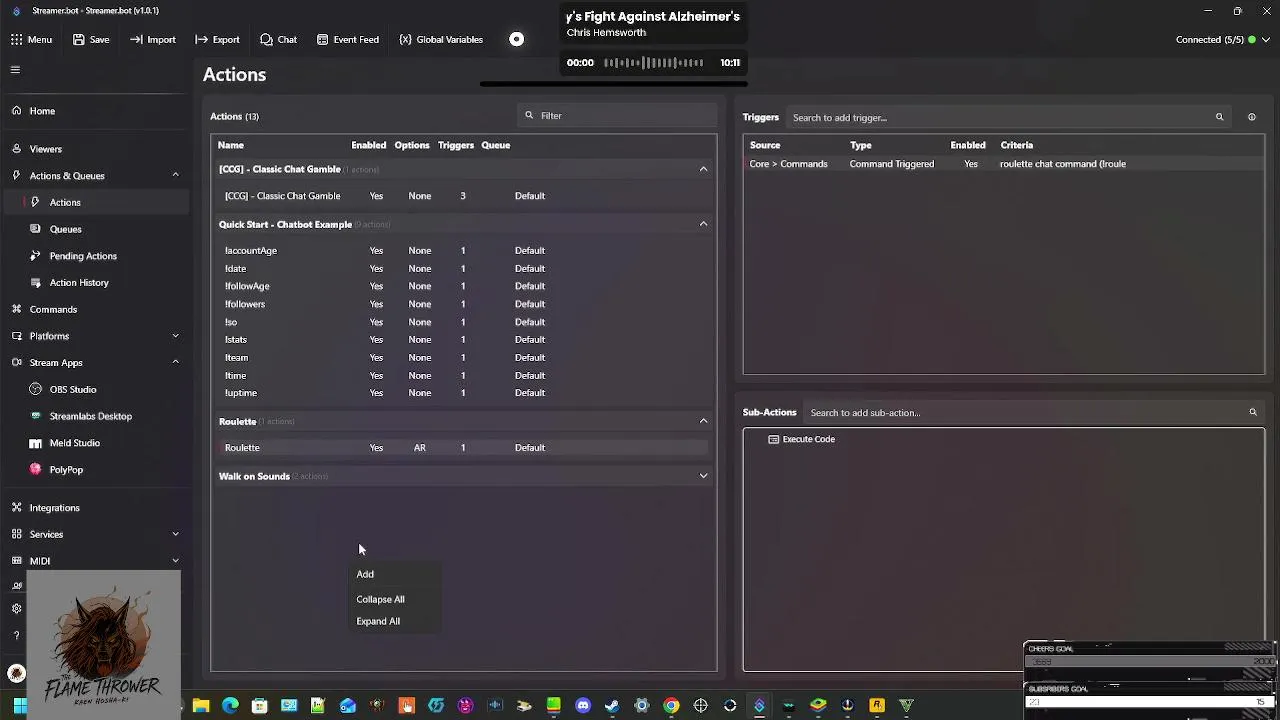Expand the Walk on Sounds group
Viewport: 1280px width, 720px height.
tap(703, 476)
